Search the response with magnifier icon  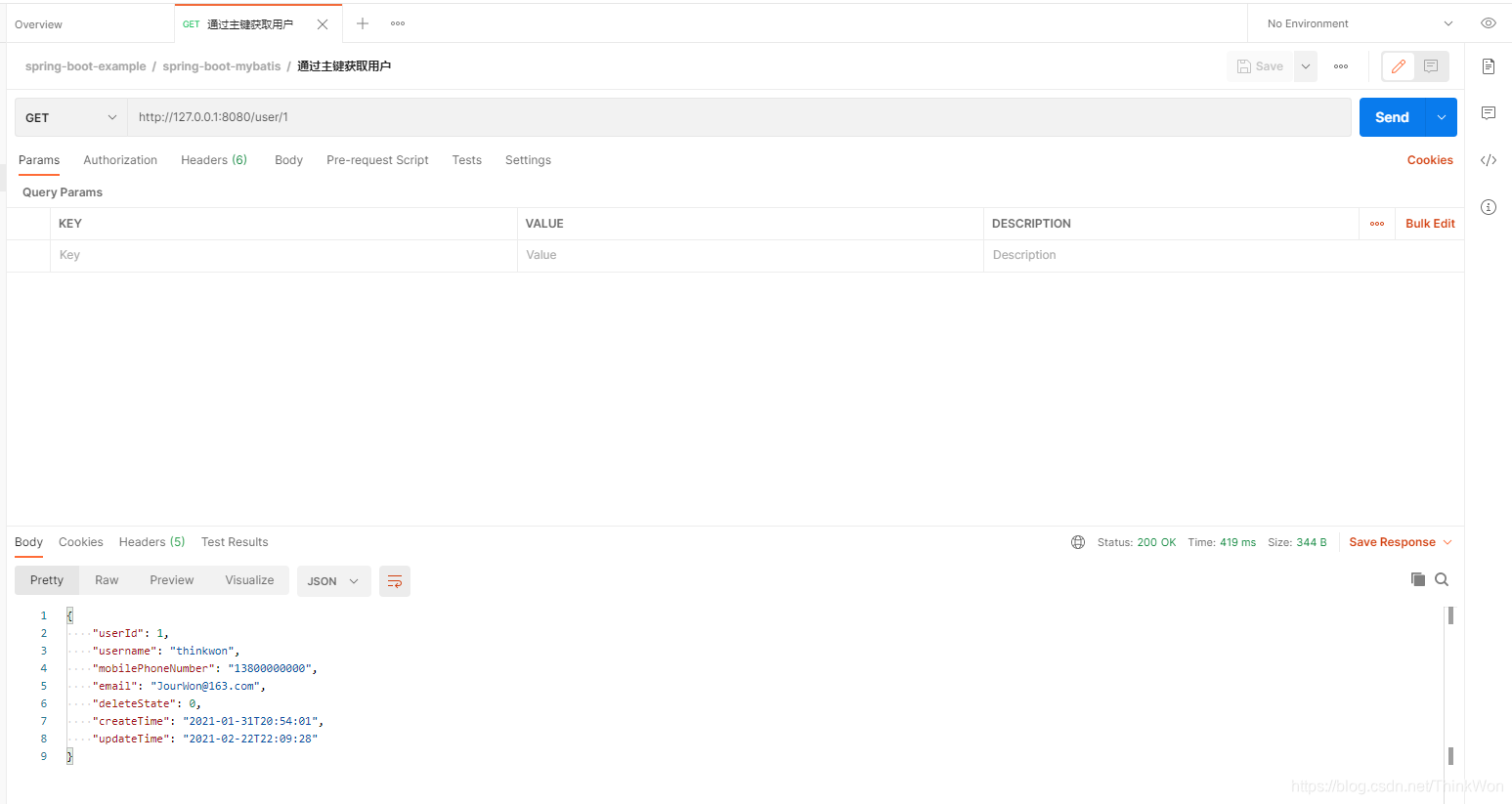pos(1442,579)
